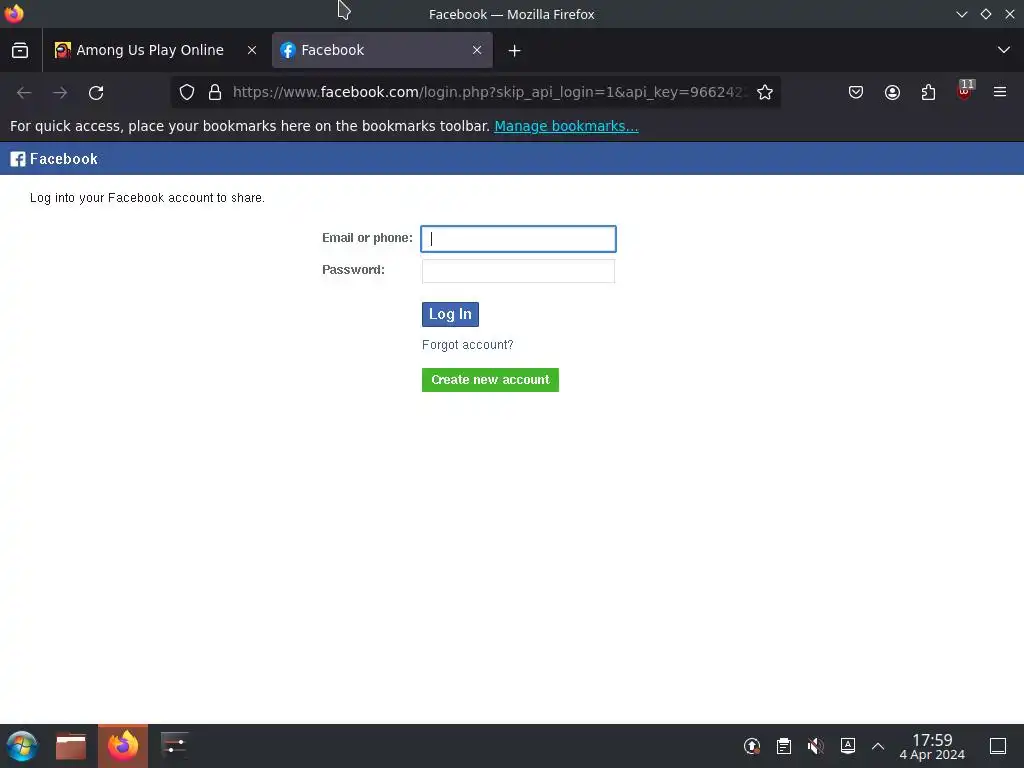Maximize the Firefox window

click(986, 14)
